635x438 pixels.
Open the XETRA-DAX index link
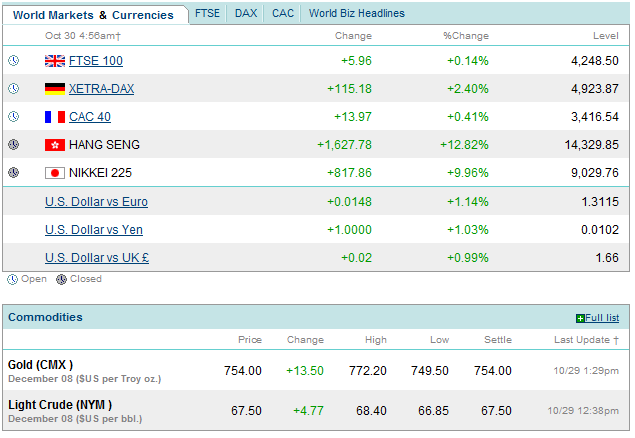point(101,89)
